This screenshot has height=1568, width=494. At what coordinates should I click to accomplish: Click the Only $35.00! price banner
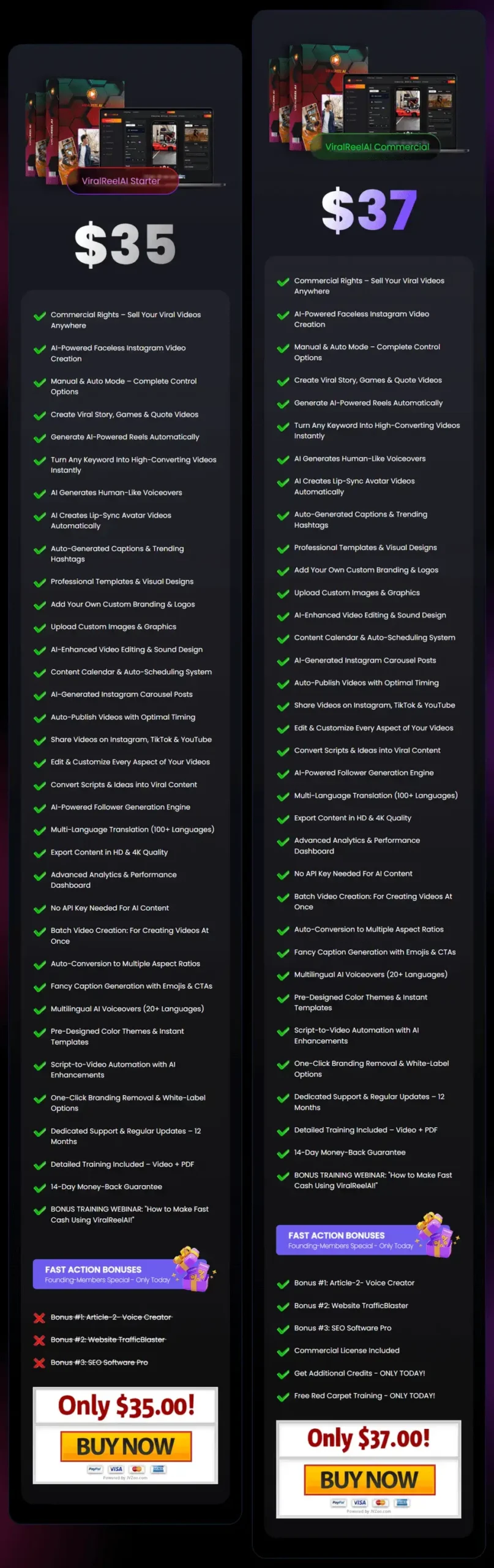[125, 1405]
